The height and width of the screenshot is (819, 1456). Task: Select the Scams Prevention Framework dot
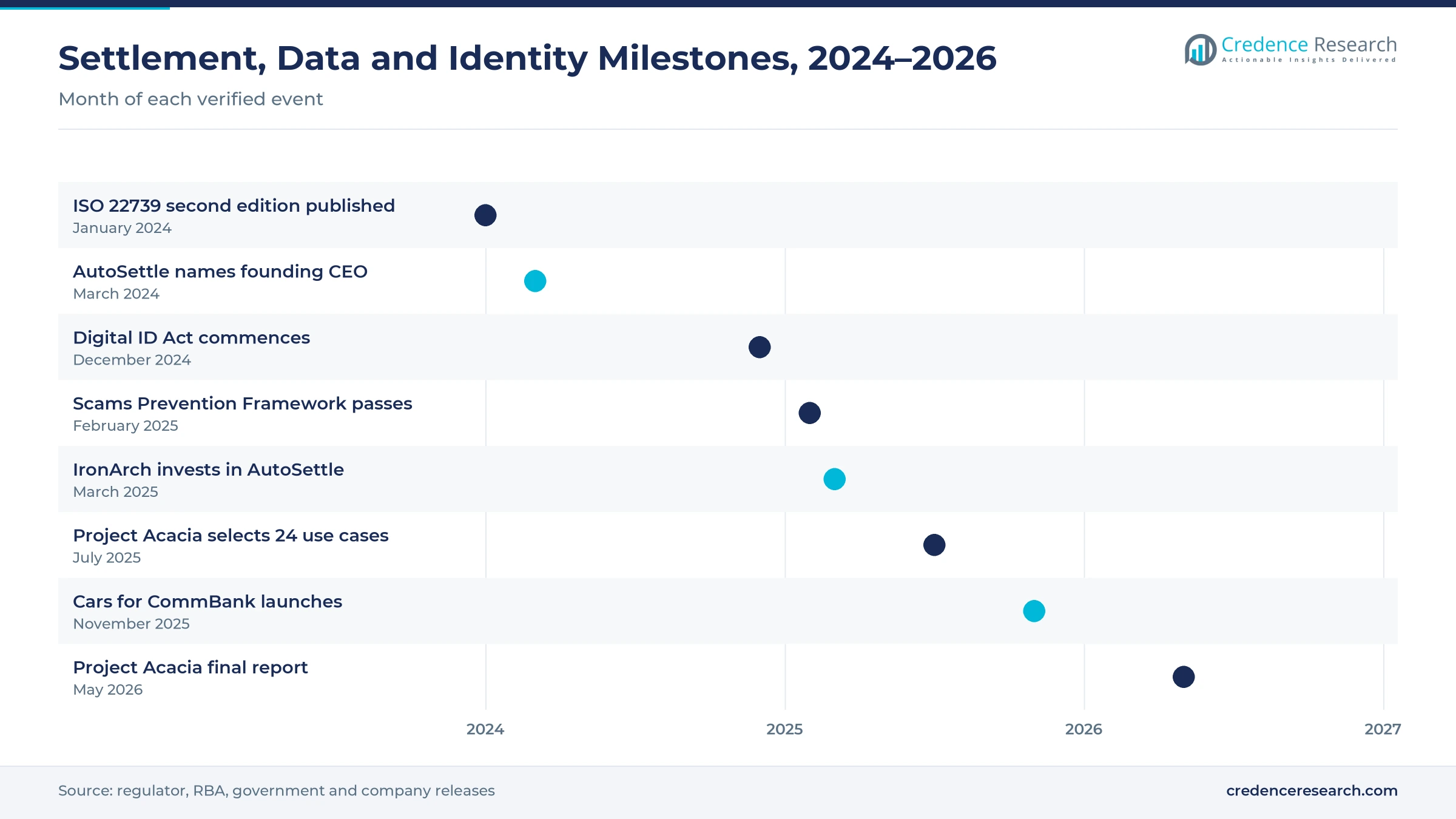tap(810, 413)
